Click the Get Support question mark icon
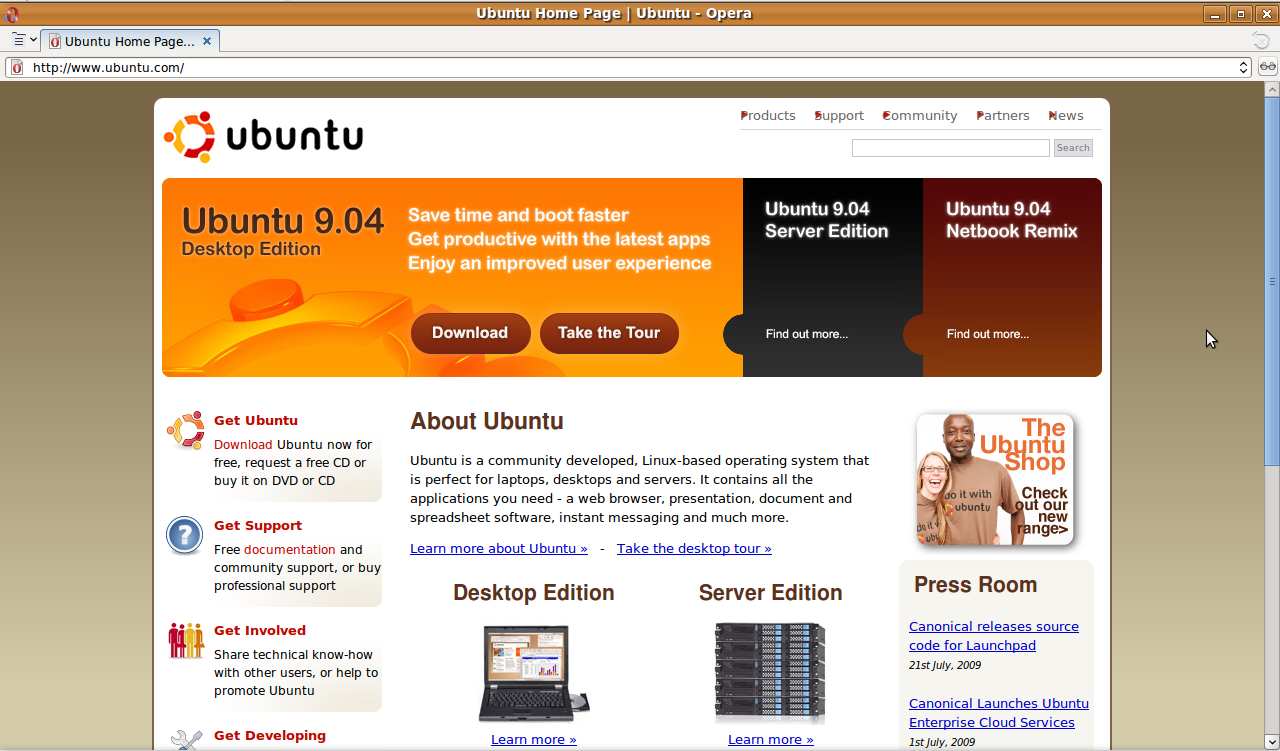 click(x=185, y=536)
